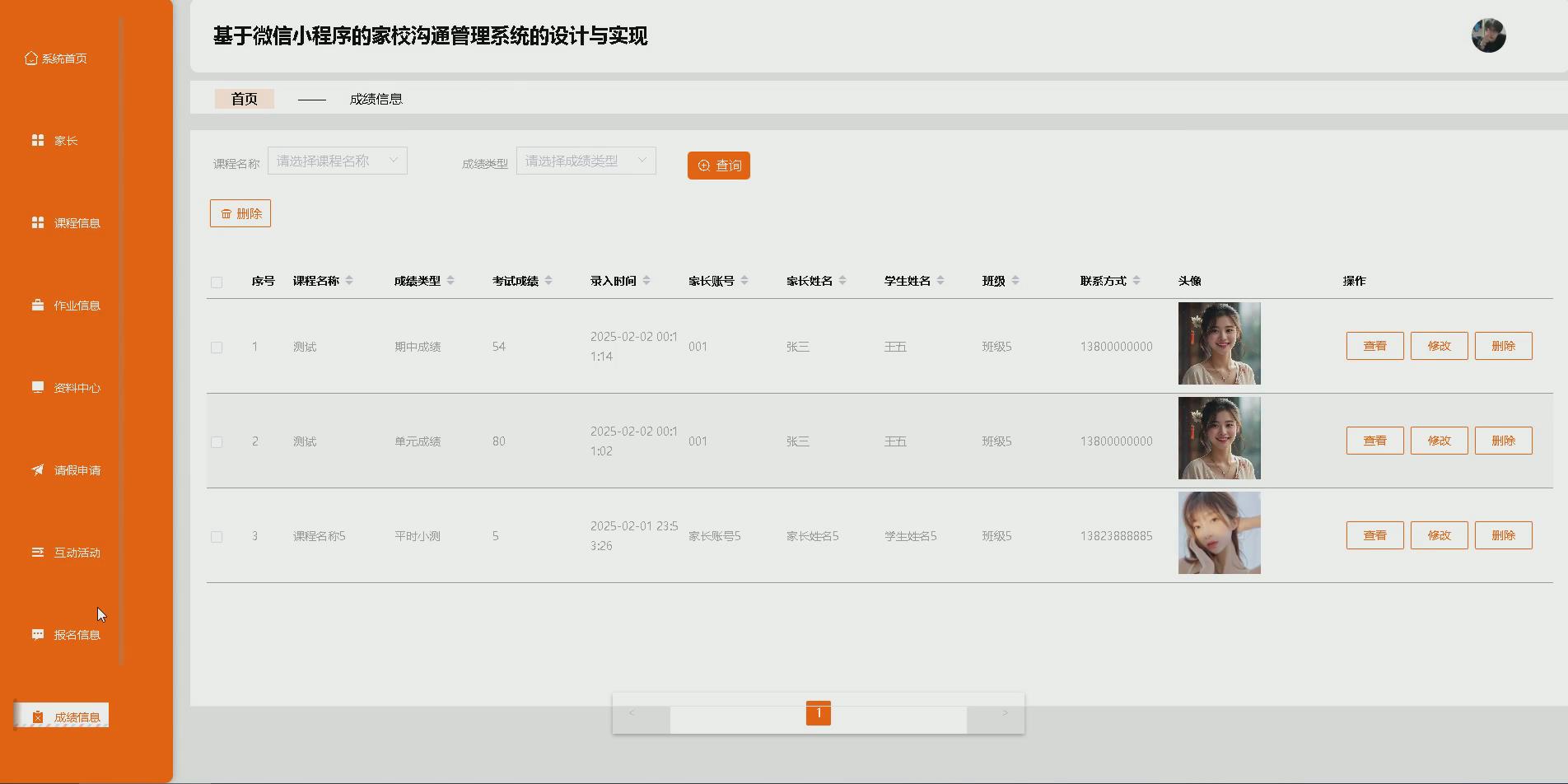1568x784 pixels.
Task: Click 删除 for row 1 期中成绩
Action: pos(1504,346)
